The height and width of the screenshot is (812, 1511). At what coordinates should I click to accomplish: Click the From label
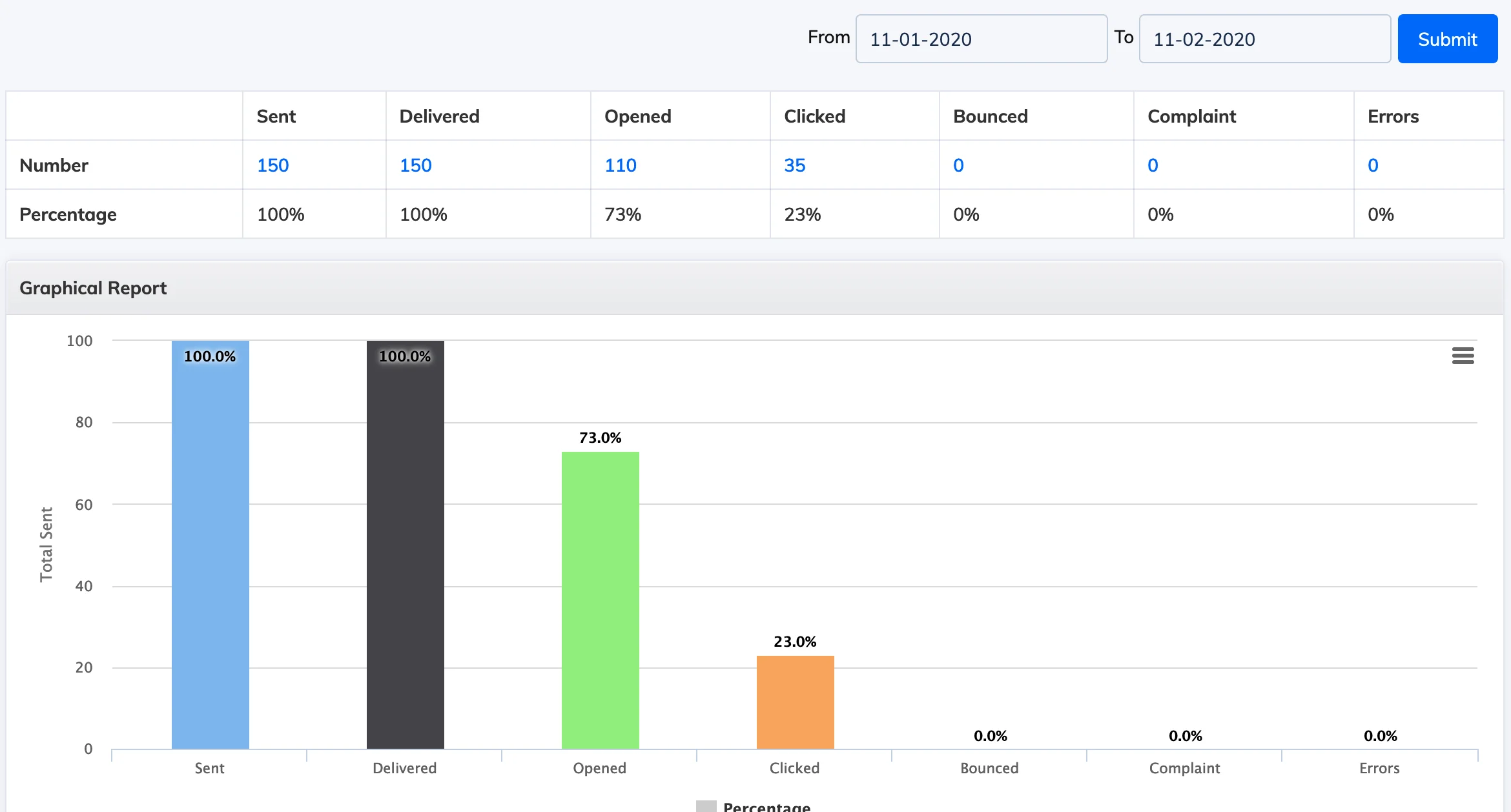click(x=828, y=37)
